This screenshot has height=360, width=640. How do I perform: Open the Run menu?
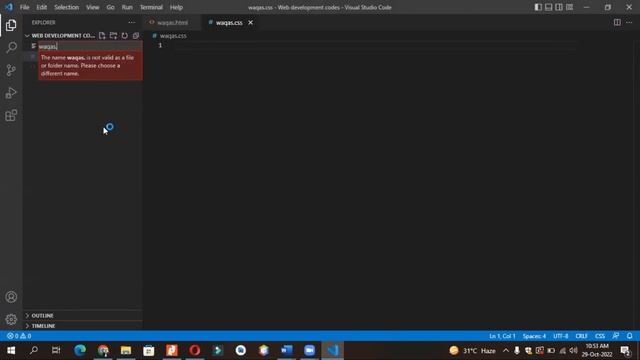coord(127,7)
